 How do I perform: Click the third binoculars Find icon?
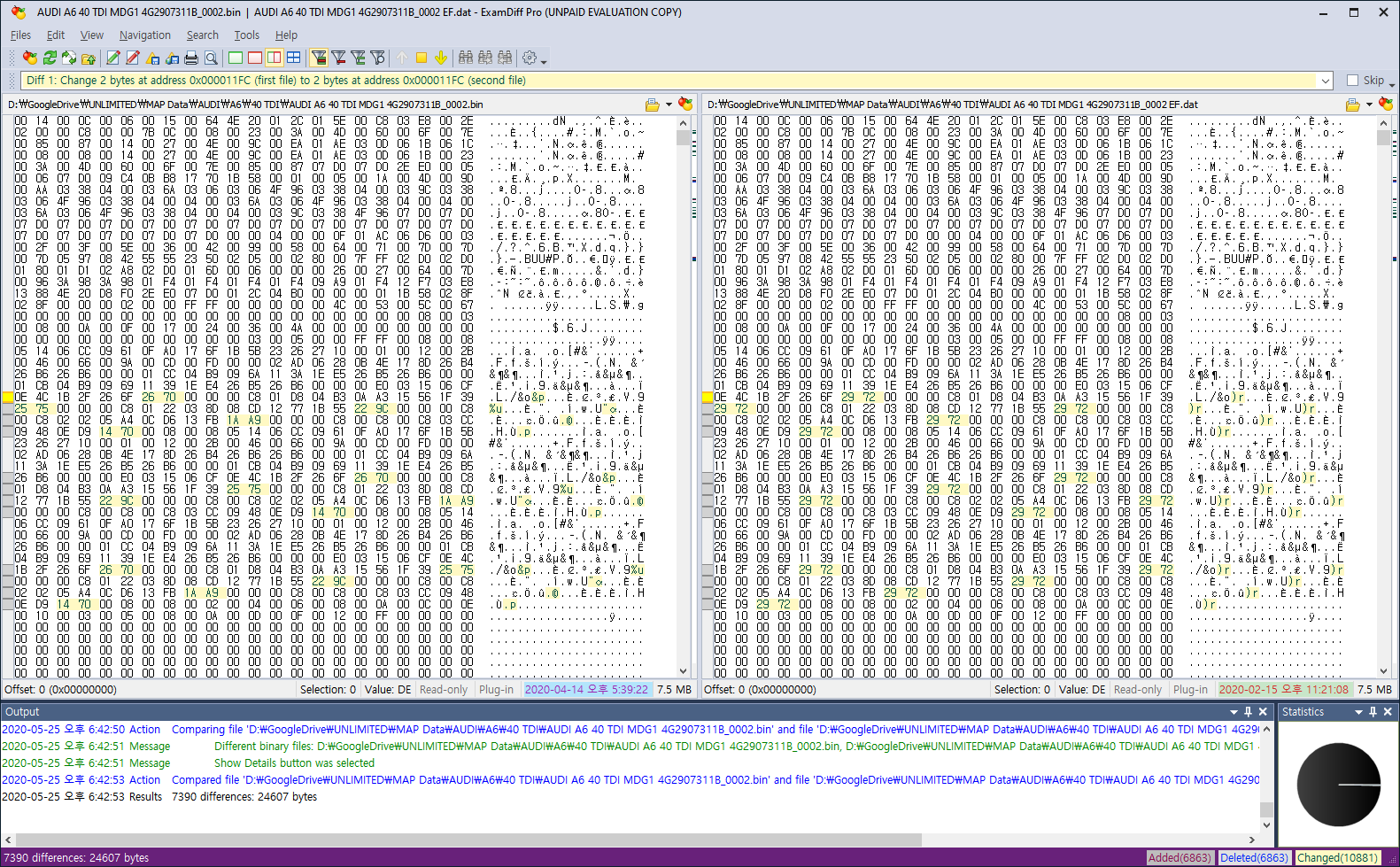(x=505, y=58)
